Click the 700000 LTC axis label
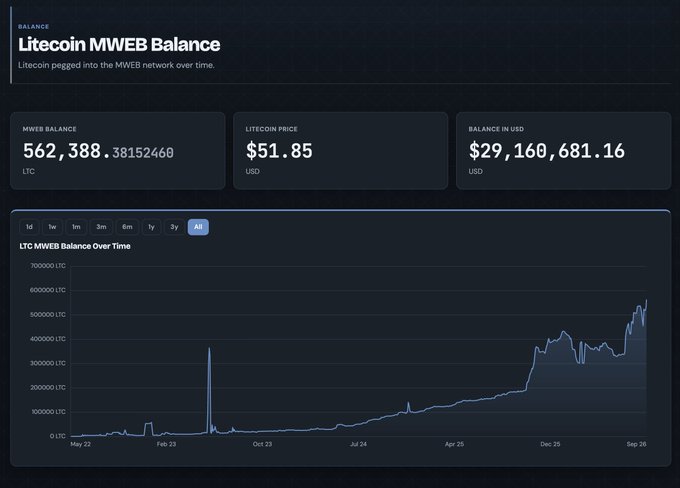This screenshot has width=680, height=488. point(48,266)
